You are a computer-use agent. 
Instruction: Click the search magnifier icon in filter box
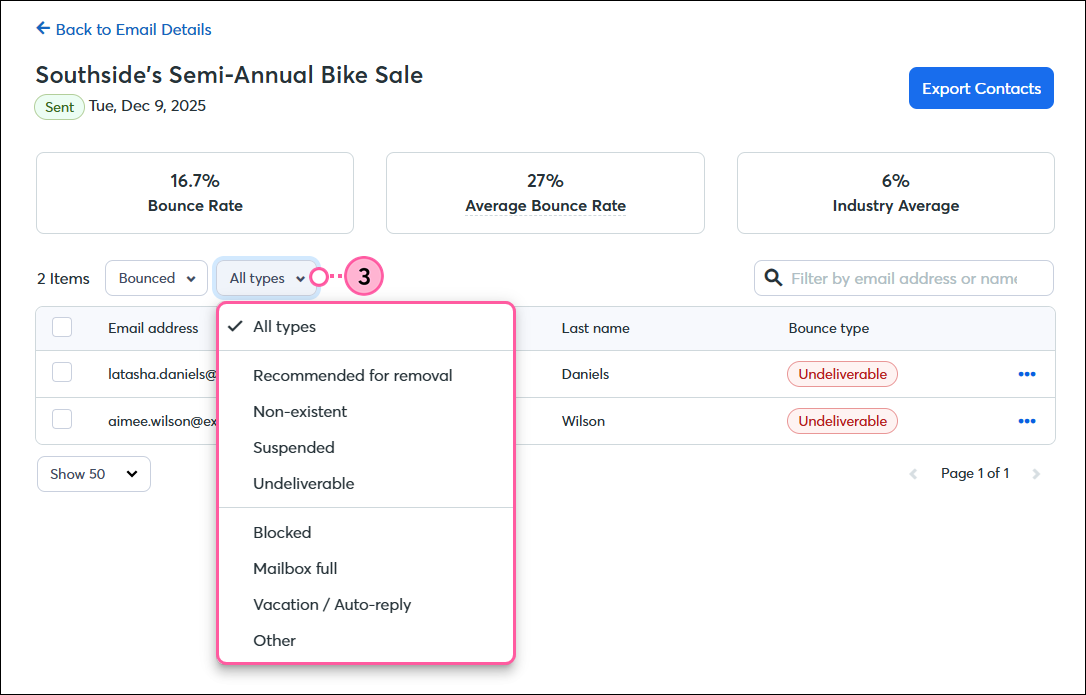tap(774, 277)
